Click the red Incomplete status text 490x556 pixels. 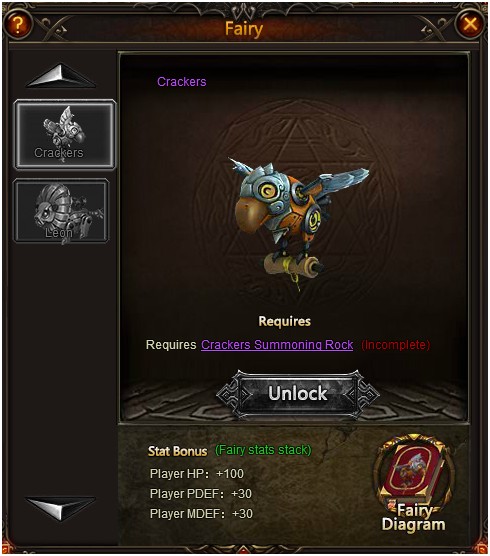pos(395,345)
